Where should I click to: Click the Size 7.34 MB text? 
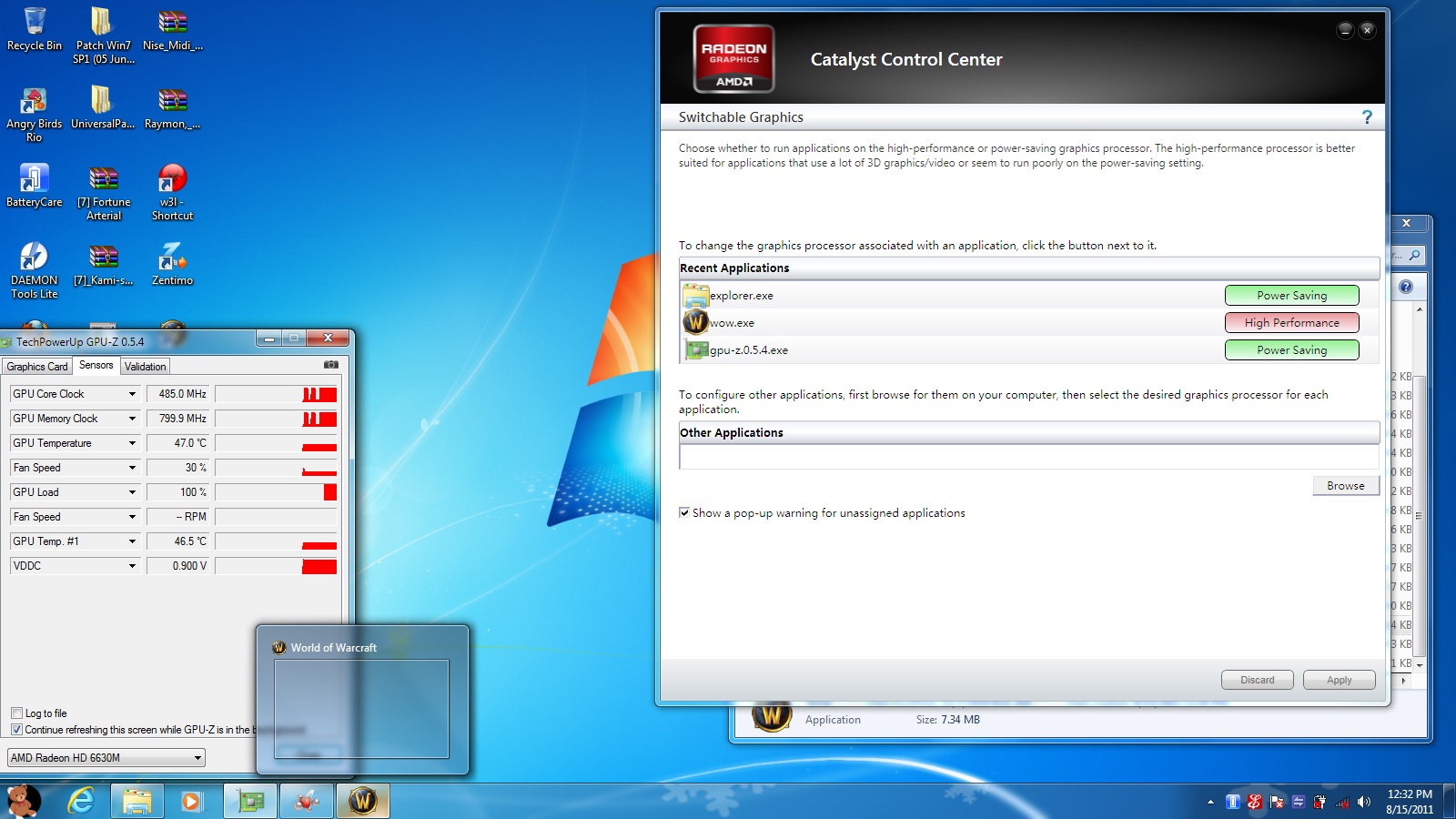coord(947,719)
